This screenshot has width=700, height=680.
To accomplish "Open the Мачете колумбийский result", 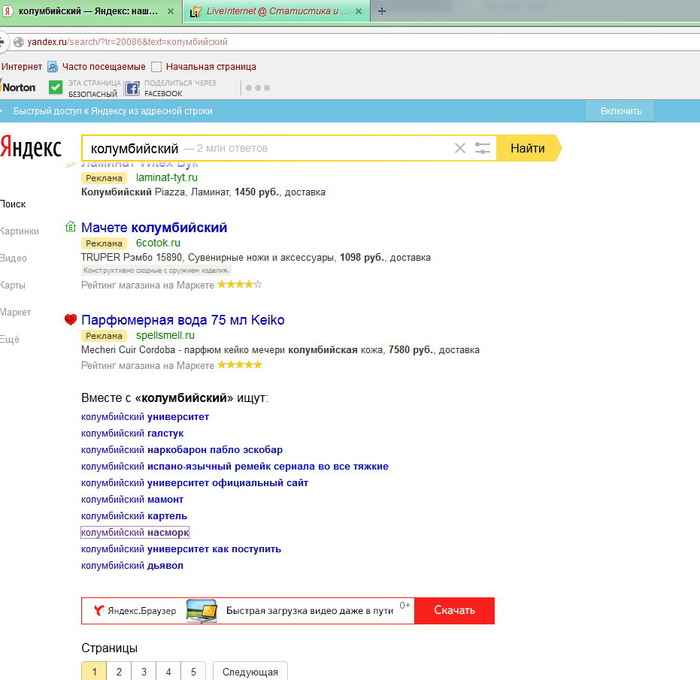I will pyautogui.click(x=154, y=228).
